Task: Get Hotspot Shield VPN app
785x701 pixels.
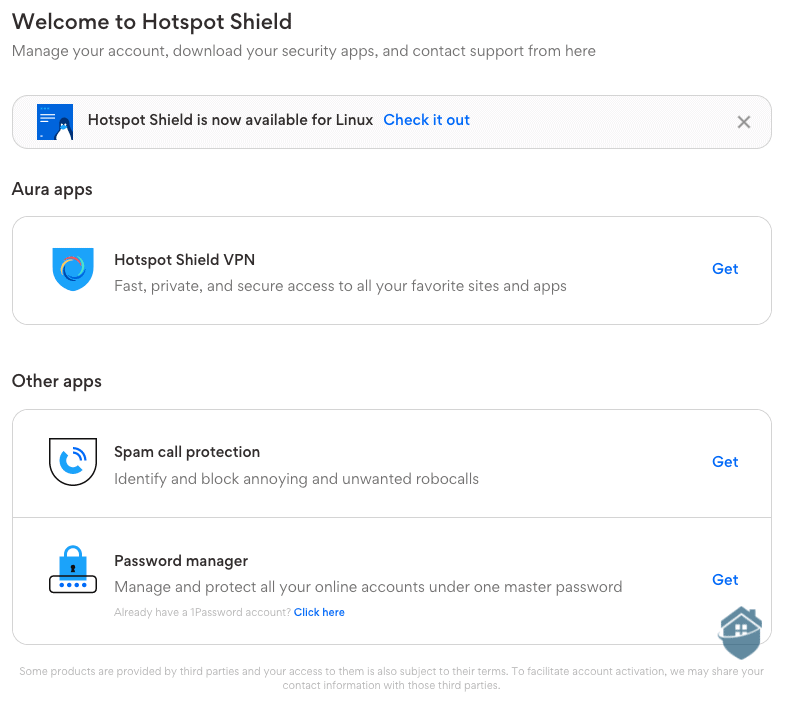Action: click(725, 269)
